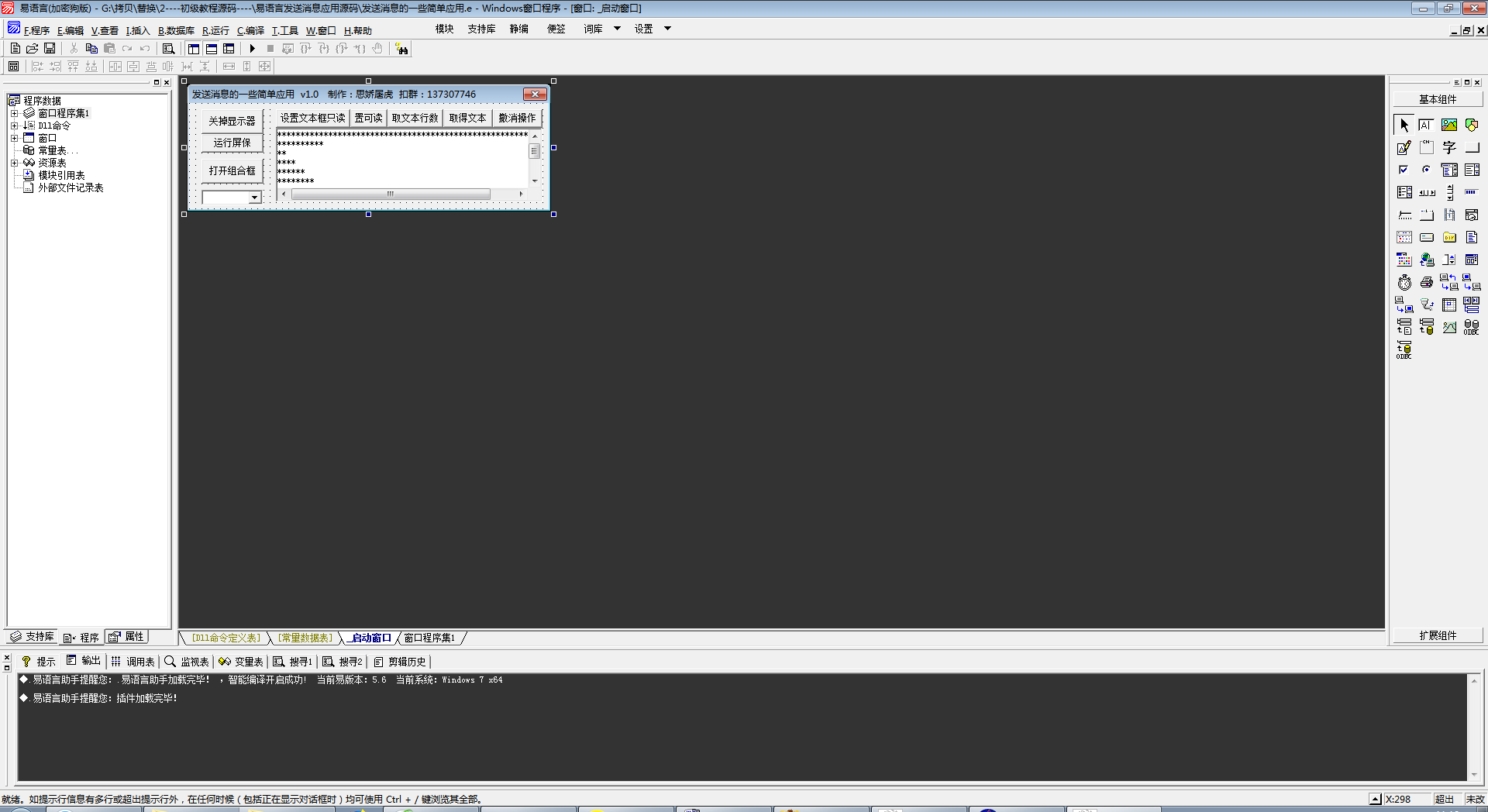Click the horizontal scrollbar in form text box
This screenshot has height=812, width=1488.
tap(391, 194)
